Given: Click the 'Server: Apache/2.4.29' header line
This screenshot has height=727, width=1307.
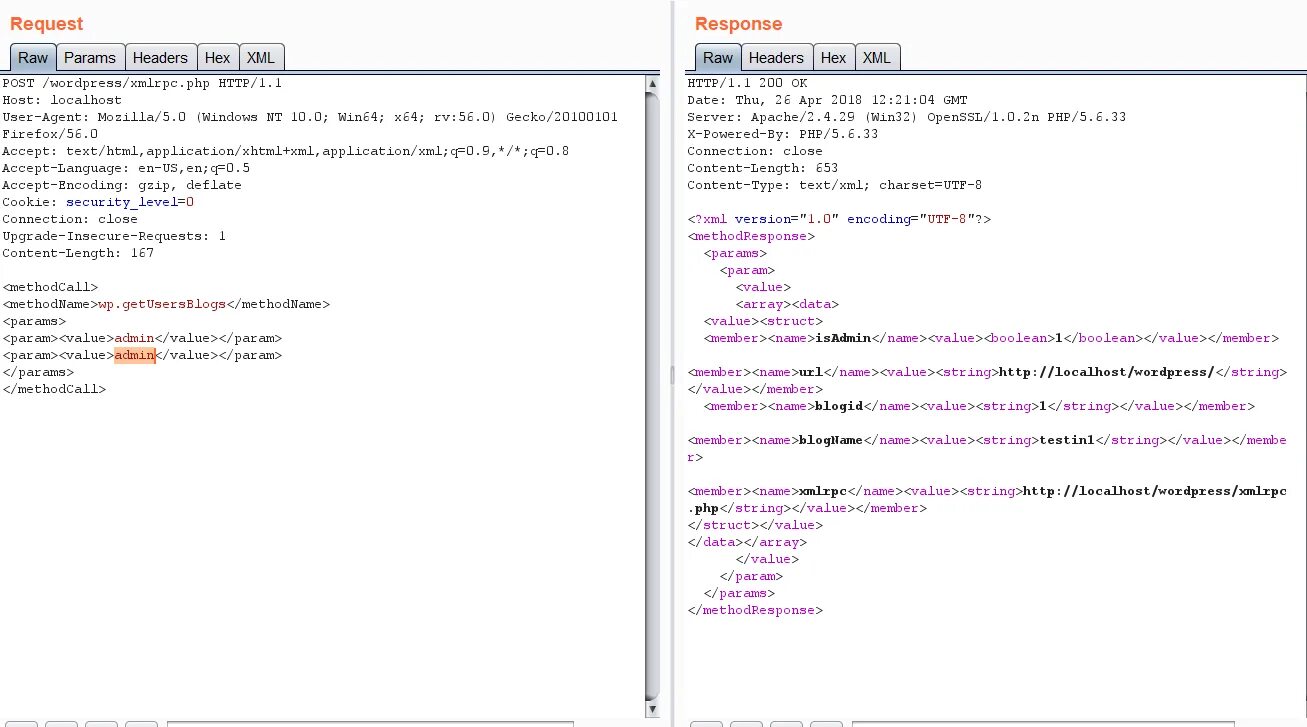Looking at the screenshot, I should [x=907, y=117].
